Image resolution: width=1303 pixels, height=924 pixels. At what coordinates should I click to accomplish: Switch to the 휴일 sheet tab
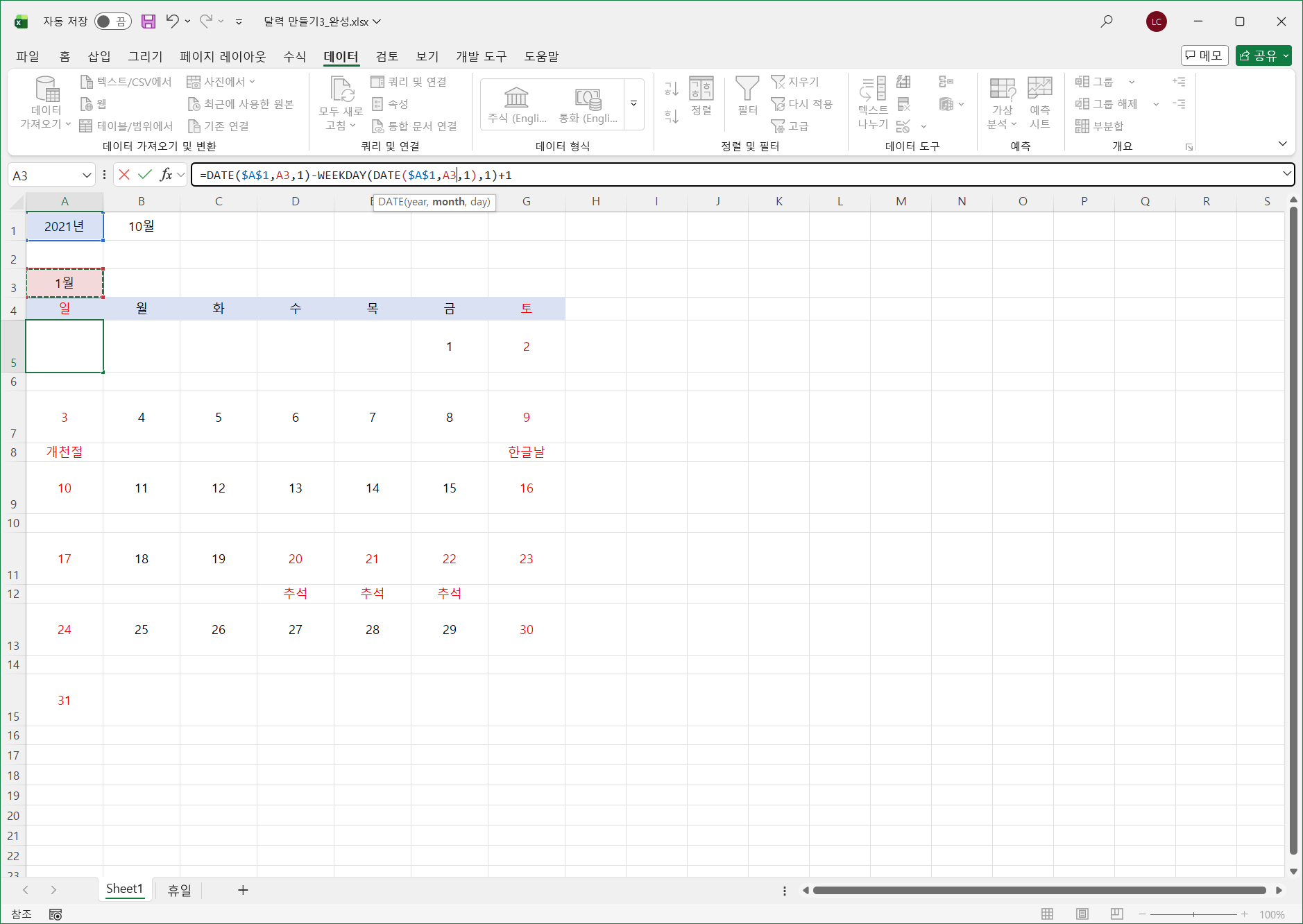click(x=179, y=890)
